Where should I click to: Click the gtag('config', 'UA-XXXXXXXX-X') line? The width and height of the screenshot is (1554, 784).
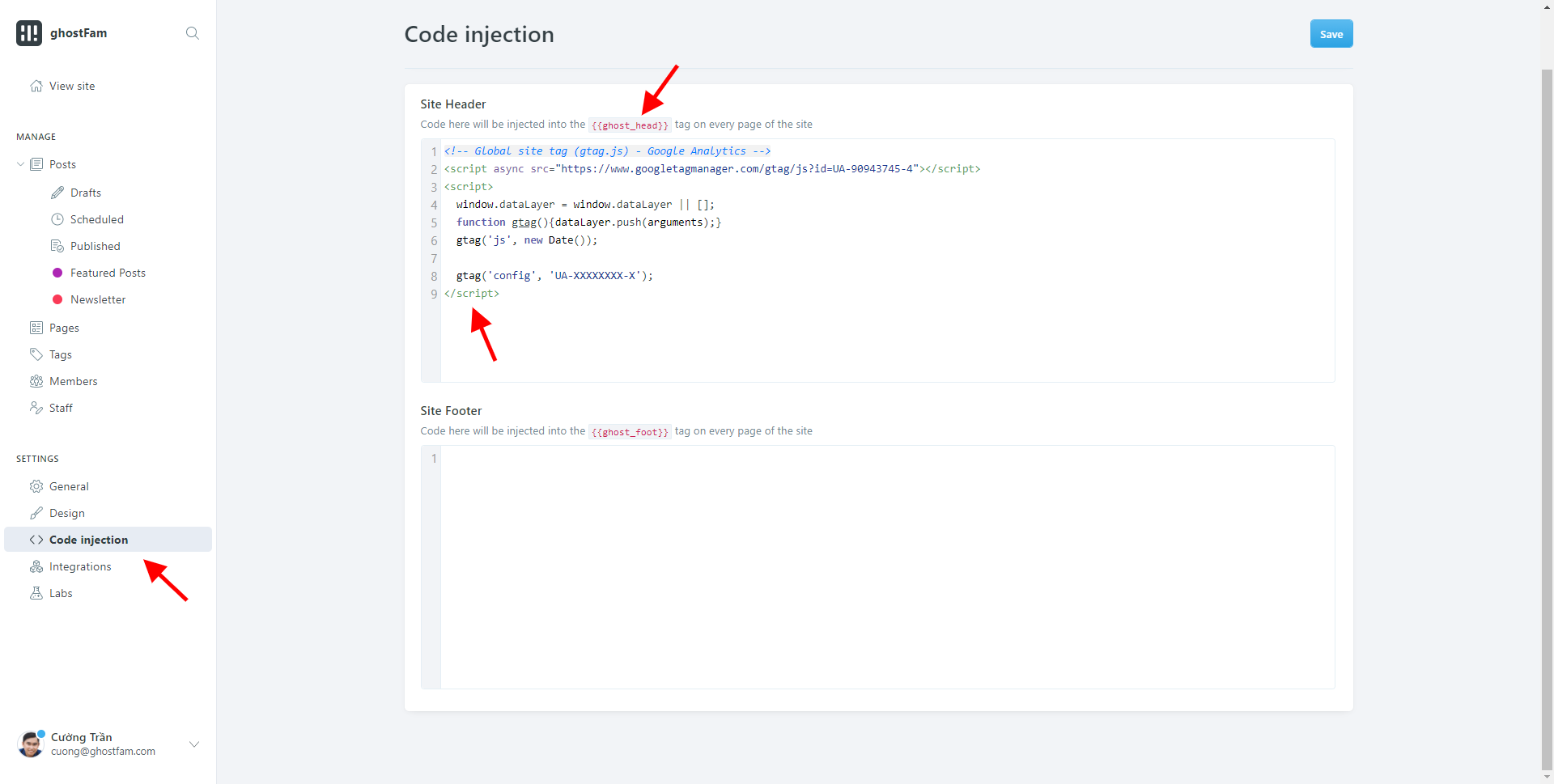pyautogui.click(x=554, y=276)
